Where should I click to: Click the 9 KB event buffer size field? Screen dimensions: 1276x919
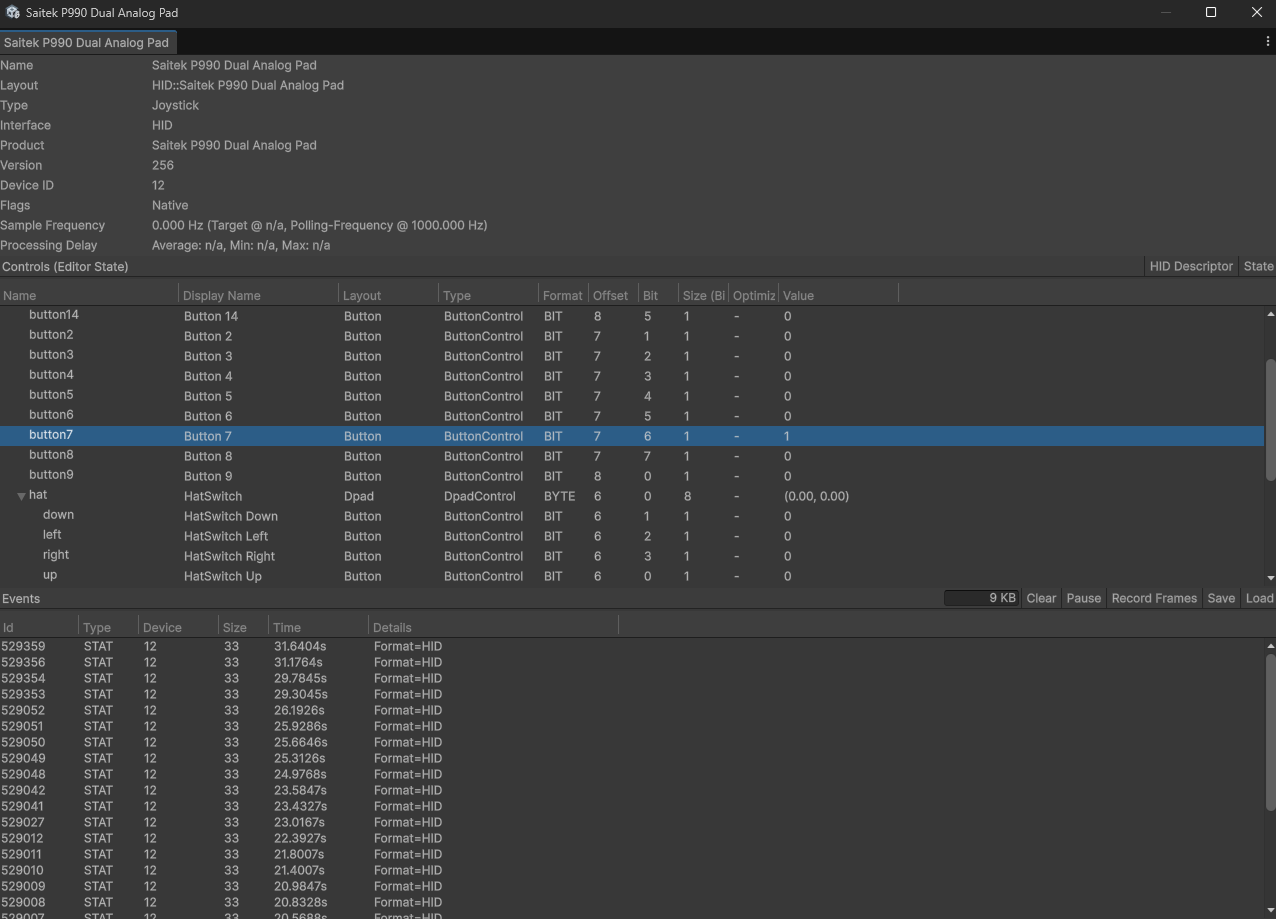(982, 598)
